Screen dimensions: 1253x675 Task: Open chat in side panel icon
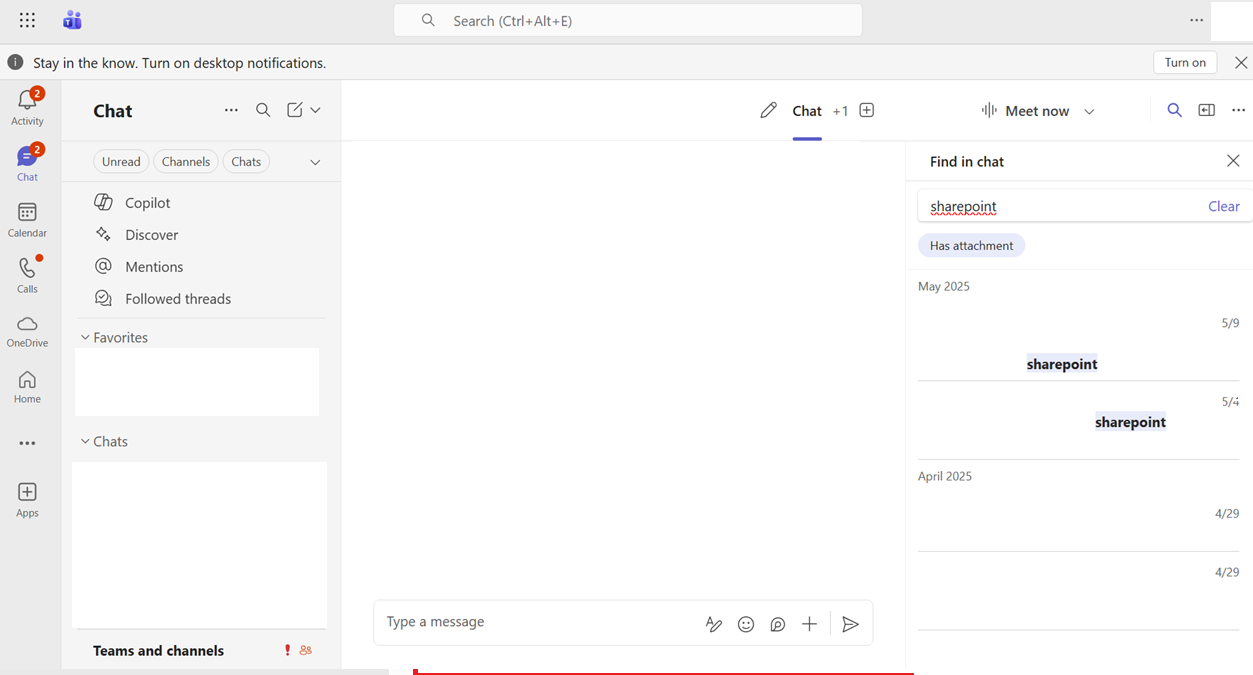click(1207, 110)
